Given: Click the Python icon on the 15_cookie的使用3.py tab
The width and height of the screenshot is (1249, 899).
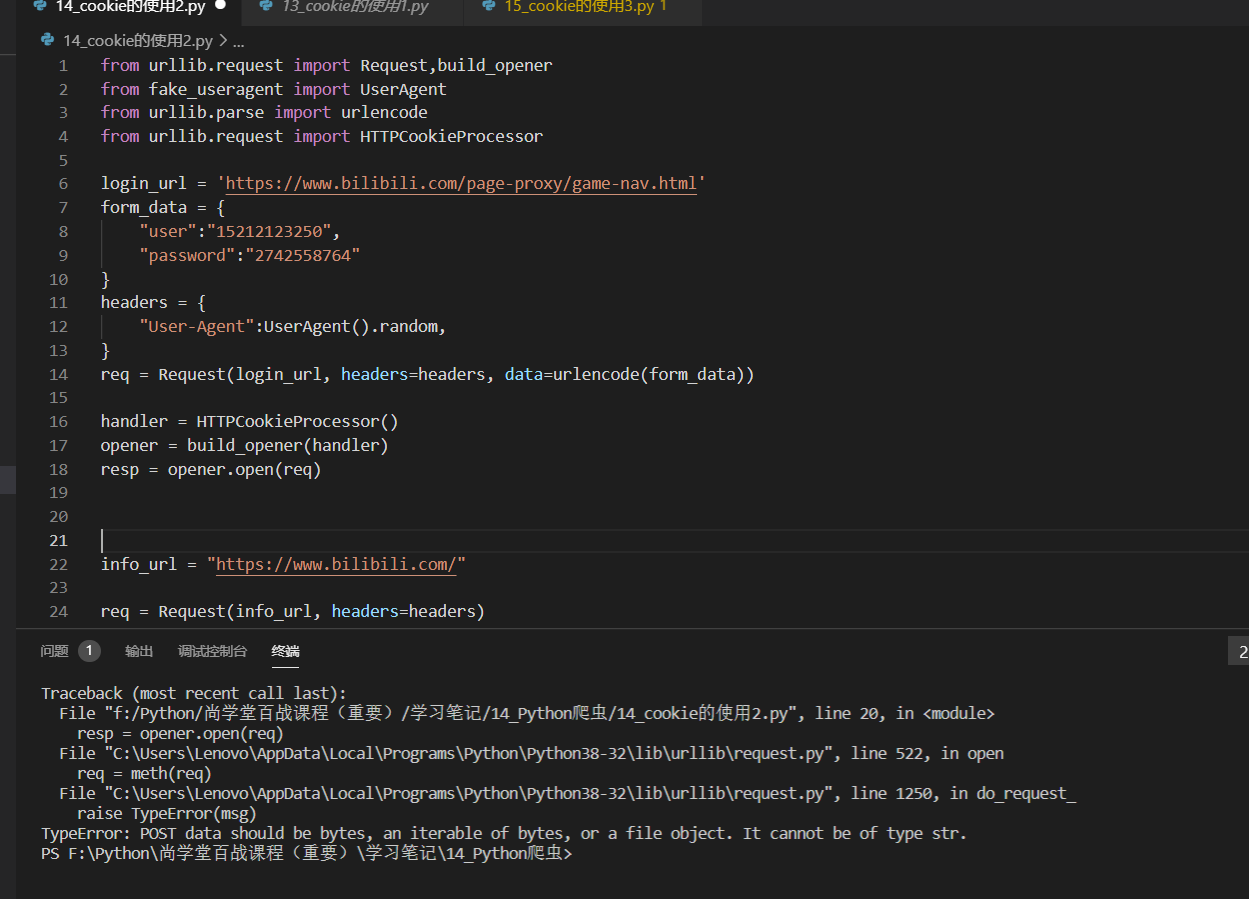Looking at the screenshot, I should click(x=488, y=6).
